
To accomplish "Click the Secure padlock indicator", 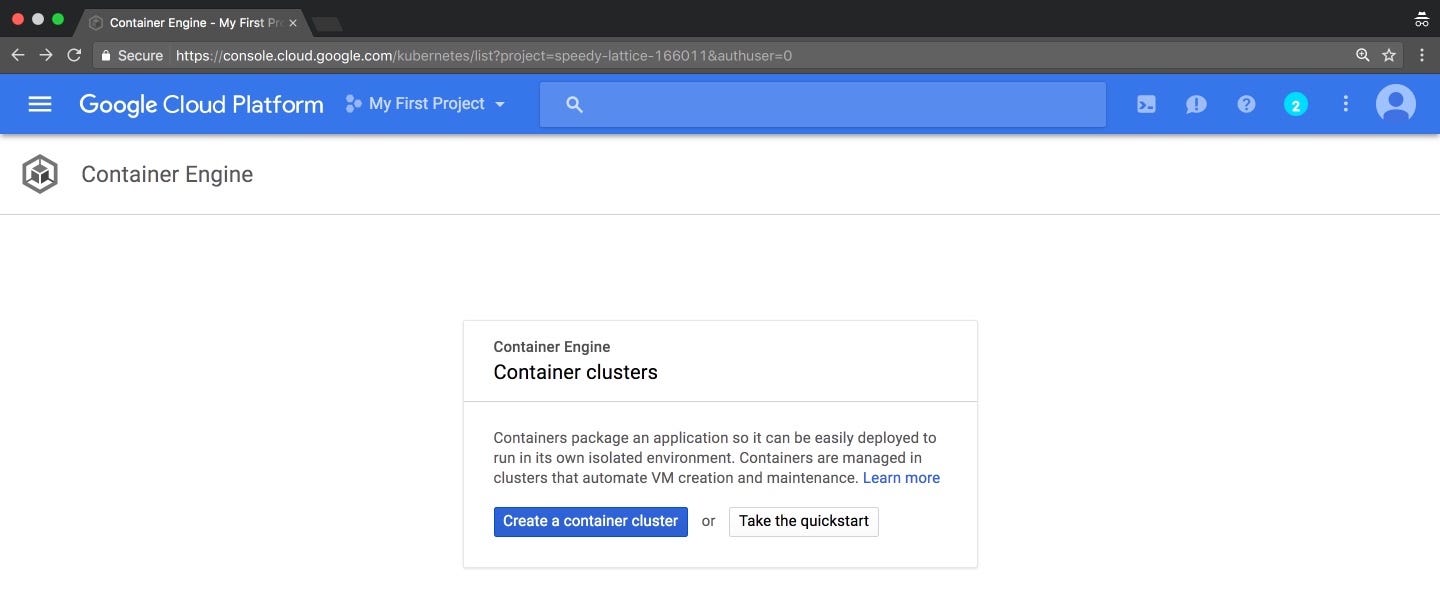I will 131,56.
